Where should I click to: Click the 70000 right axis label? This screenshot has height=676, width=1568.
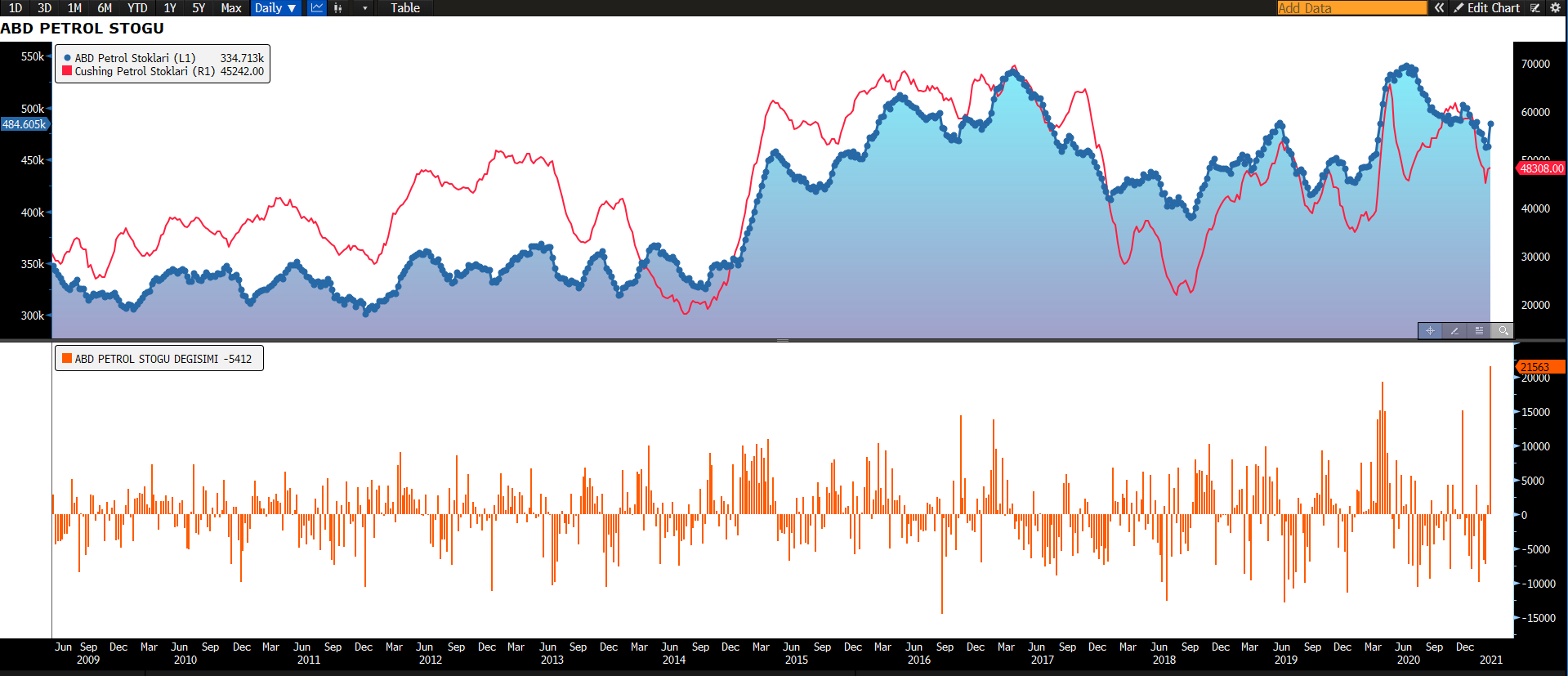[x=1535, y=64]
